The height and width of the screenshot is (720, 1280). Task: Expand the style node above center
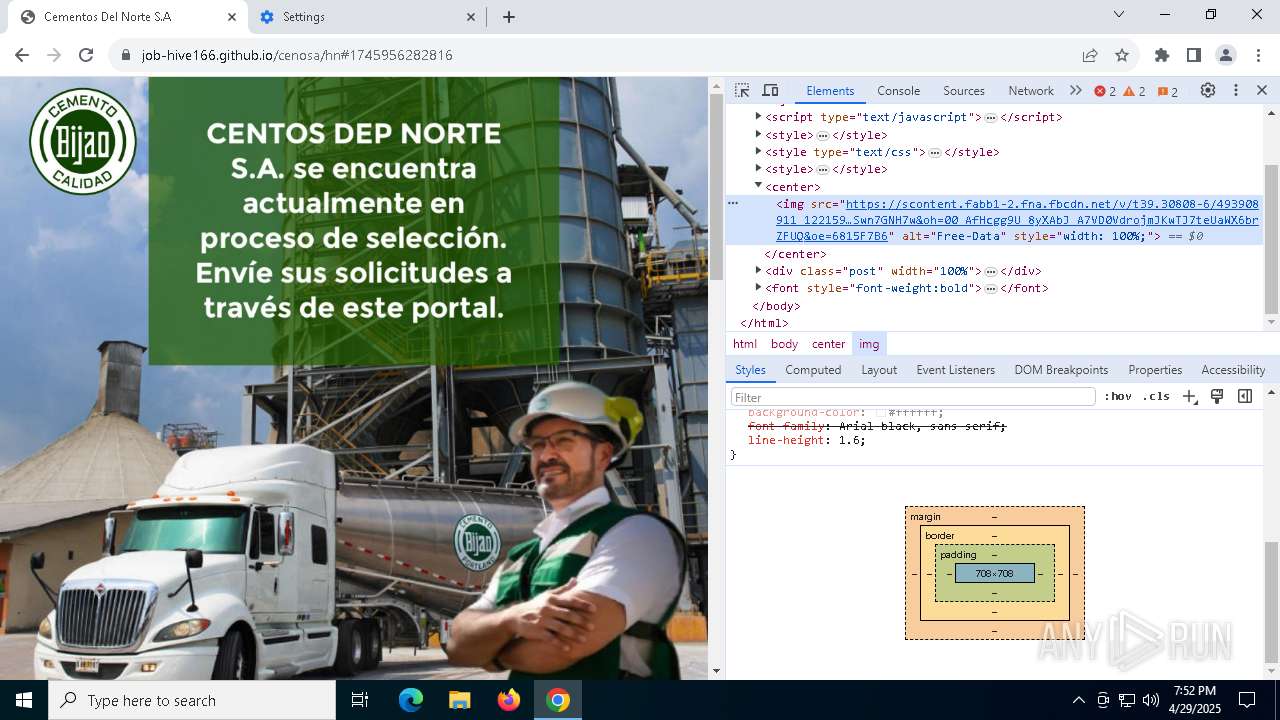pyautogui.click(x=759, y=169)
